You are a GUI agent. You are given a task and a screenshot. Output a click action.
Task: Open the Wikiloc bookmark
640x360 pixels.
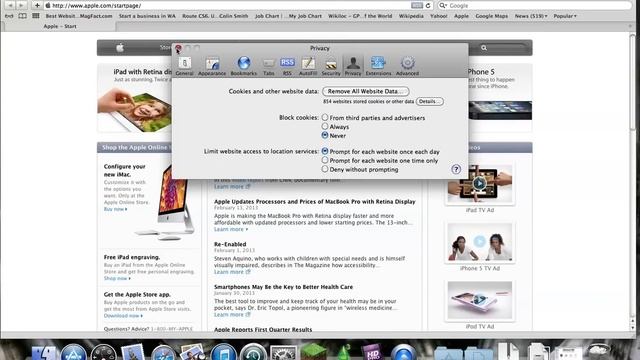click(360, 16)
